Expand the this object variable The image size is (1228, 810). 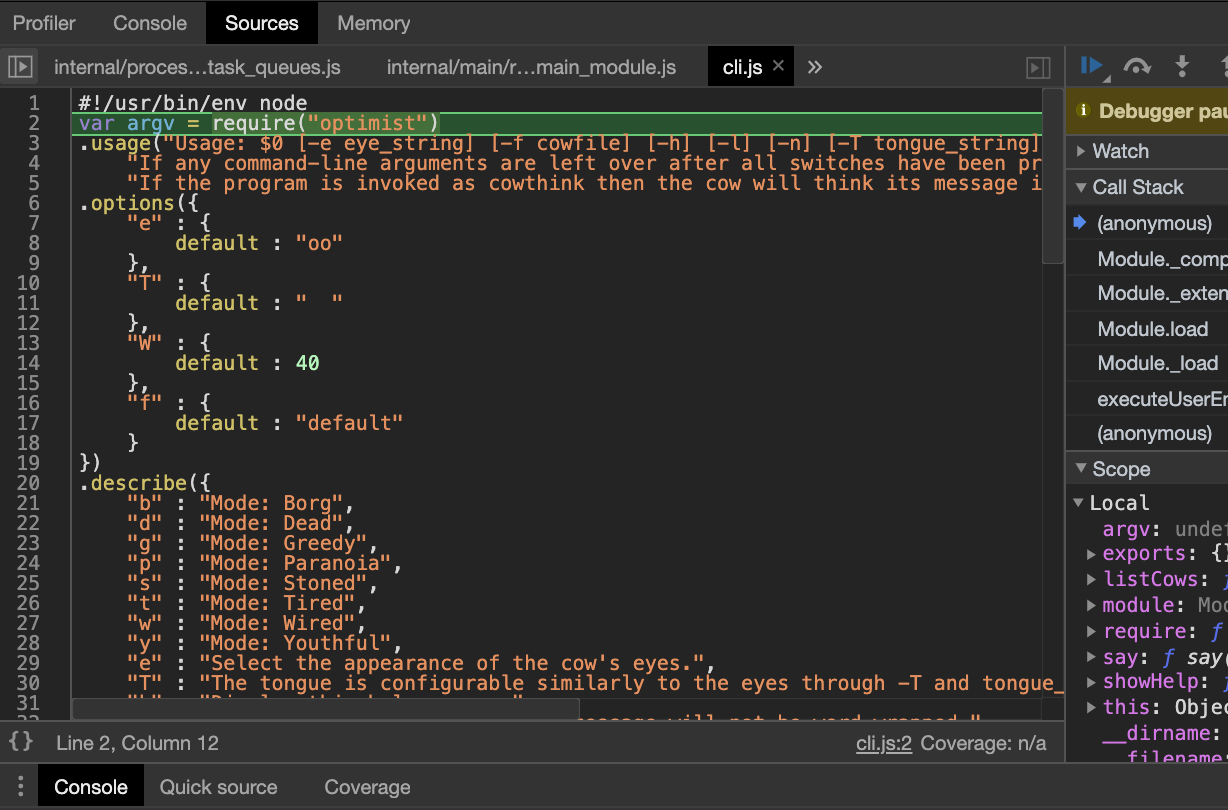click(1092, 708)
